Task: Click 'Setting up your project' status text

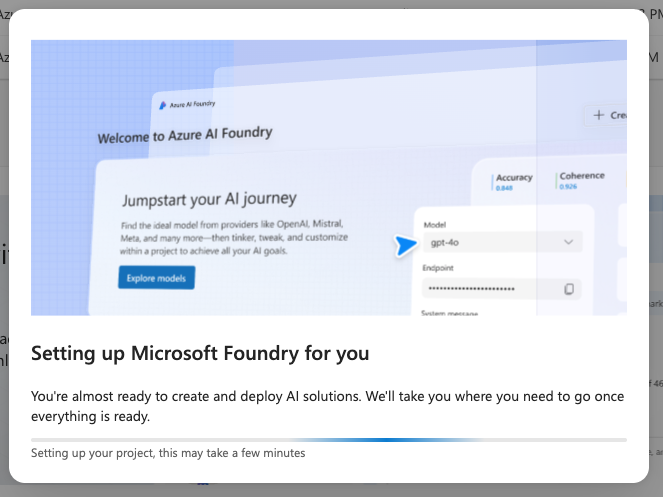Action: (168, 453)
